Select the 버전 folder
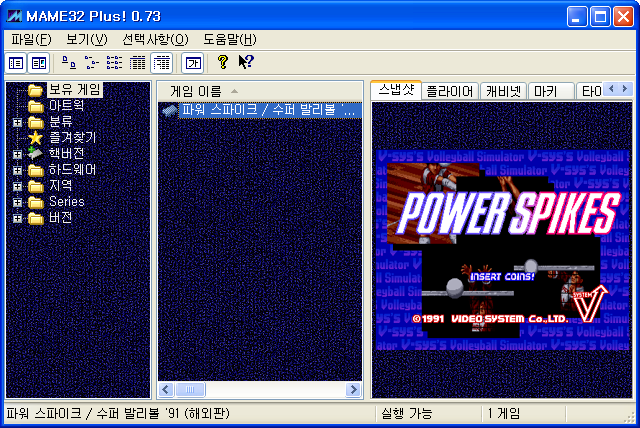 60,217
